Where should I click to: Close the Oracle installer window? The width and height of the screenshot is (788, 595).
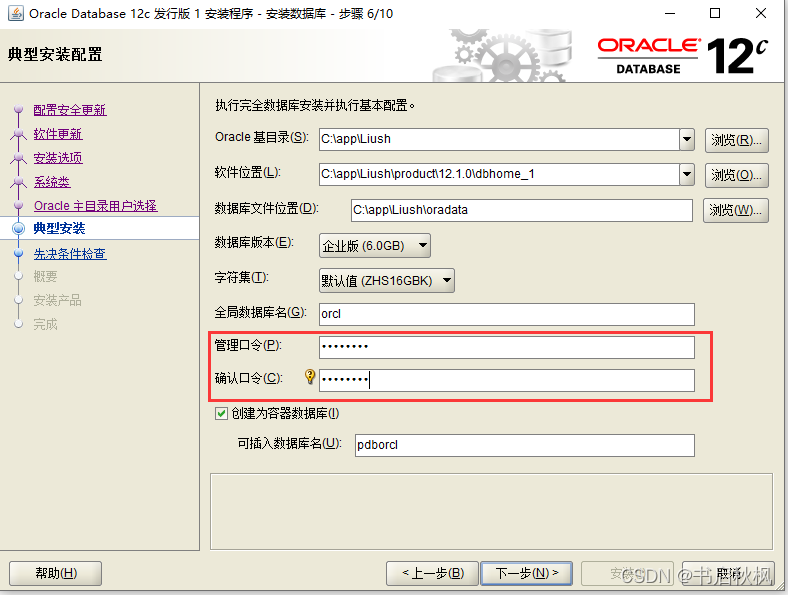pos(760,14)
